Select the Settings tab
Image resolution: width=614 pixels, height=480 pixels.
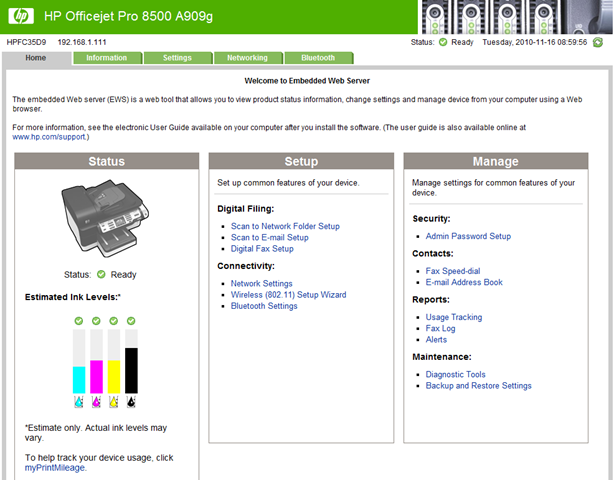click(x=178, y=58)
